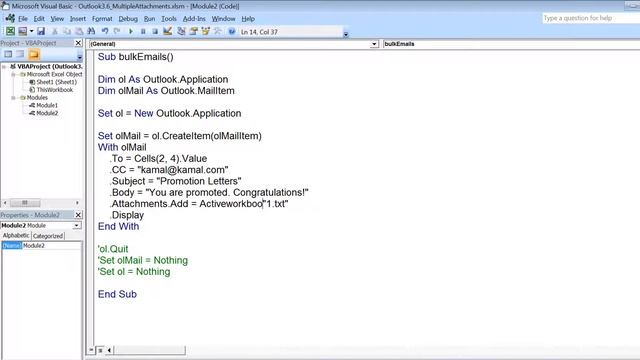This screenshot has height=360, width=640.
Task: Toggle Folders view in Project pane
Action: tap(34, 54)
